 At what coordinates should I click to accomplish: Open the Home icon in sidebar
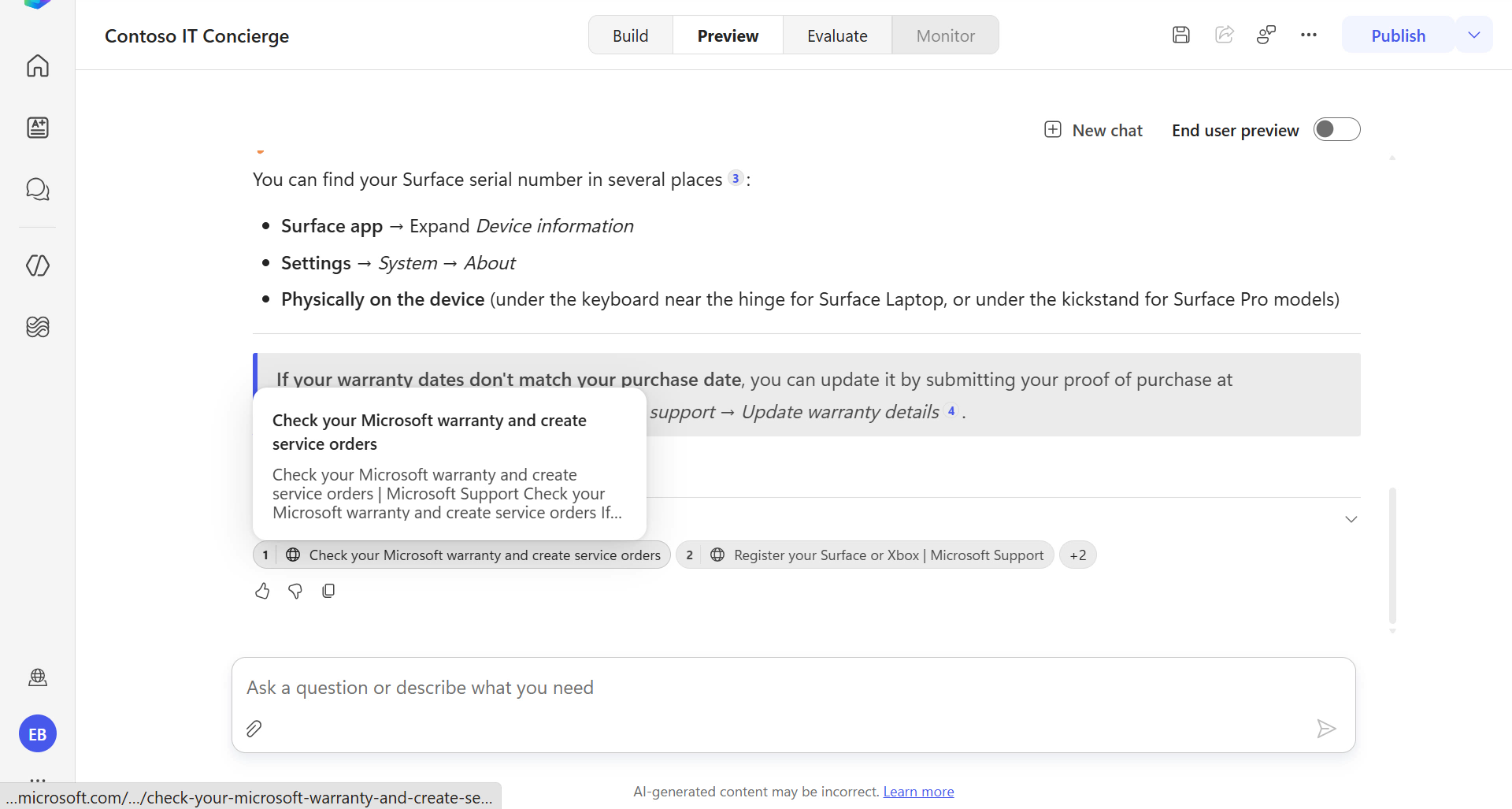click(x=38, y=65)
